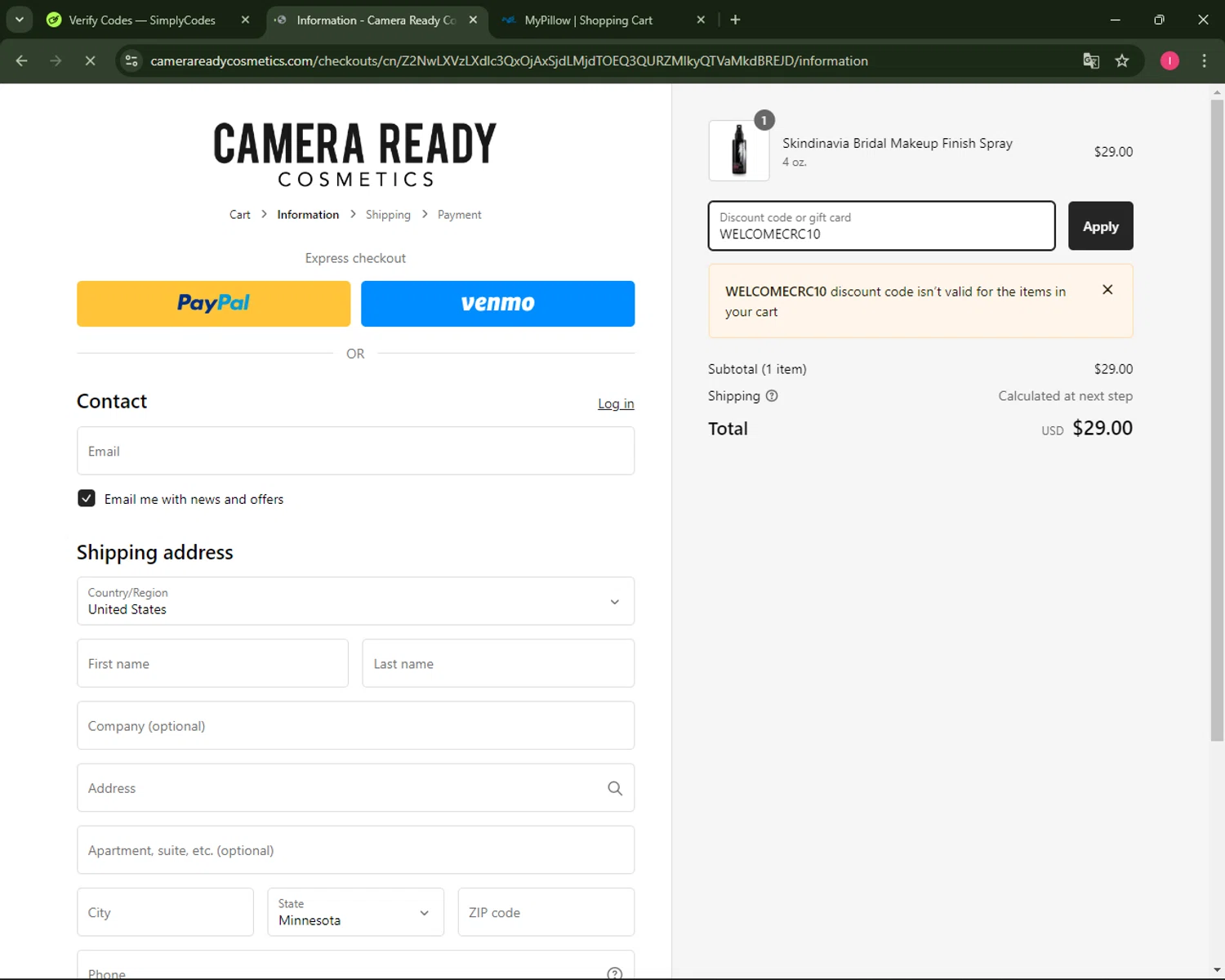Open the Country/Region dropdown

click(355, 601)
